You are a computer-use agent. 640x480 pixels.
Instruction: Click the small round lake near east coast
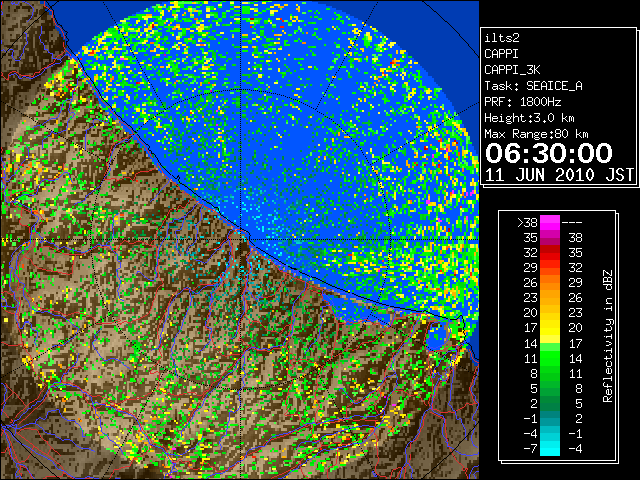point(436,336)
